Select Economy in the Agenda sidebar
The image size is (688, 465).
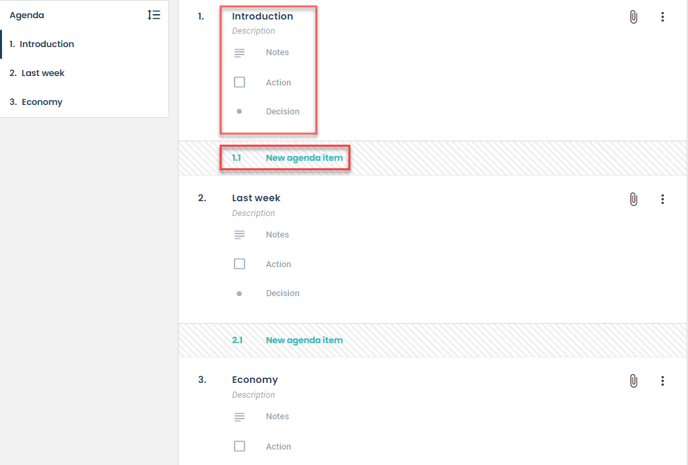tap(41, 102)
